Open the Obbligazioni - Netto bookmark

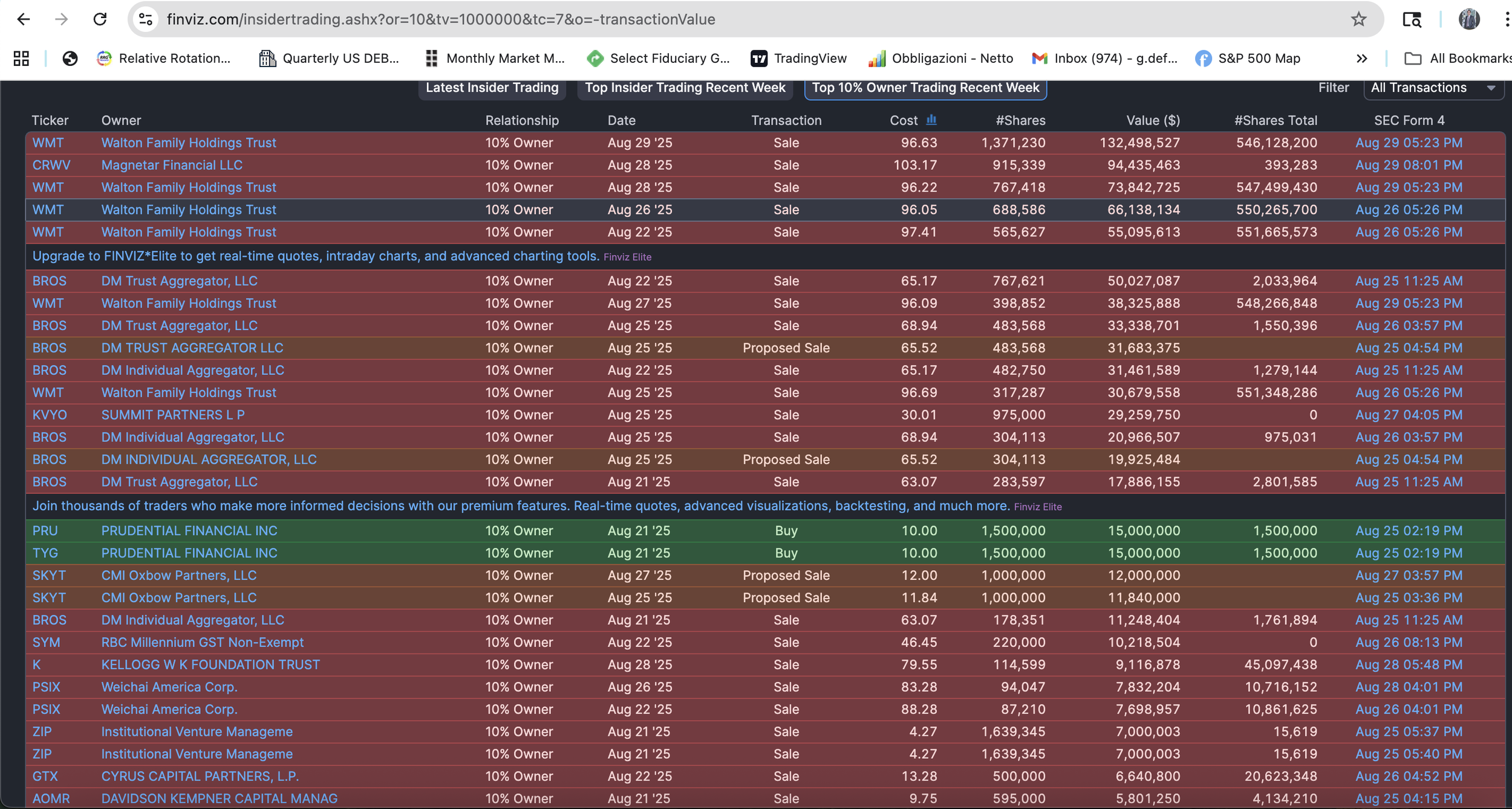pos(940,58)
